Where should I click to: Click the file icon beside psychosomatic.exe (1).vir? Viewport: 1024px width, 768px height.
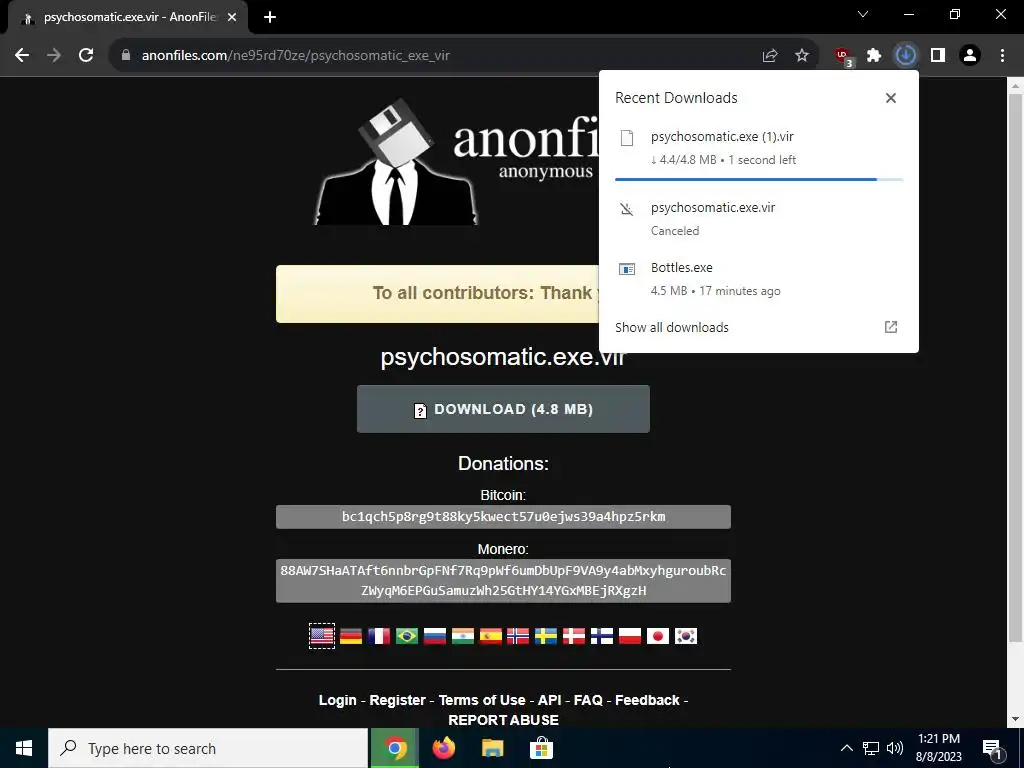[x=627, y=137]
